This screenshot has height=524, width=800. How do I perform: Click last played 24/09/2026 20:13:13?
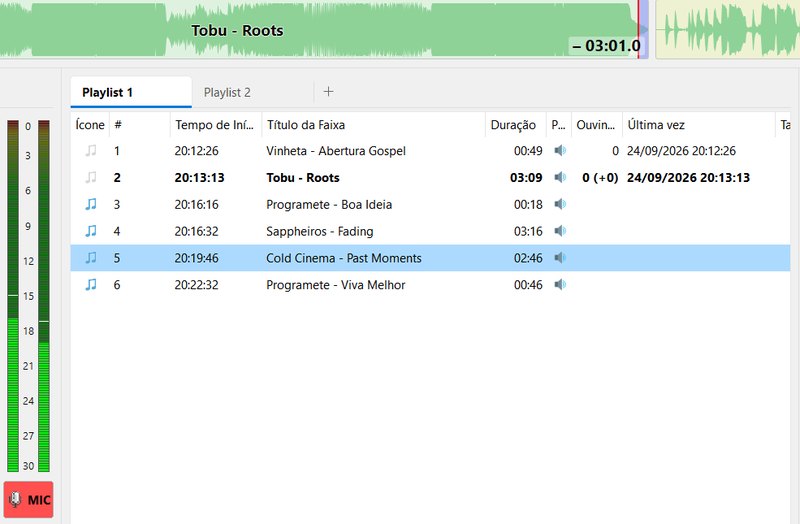pos(688,178)
